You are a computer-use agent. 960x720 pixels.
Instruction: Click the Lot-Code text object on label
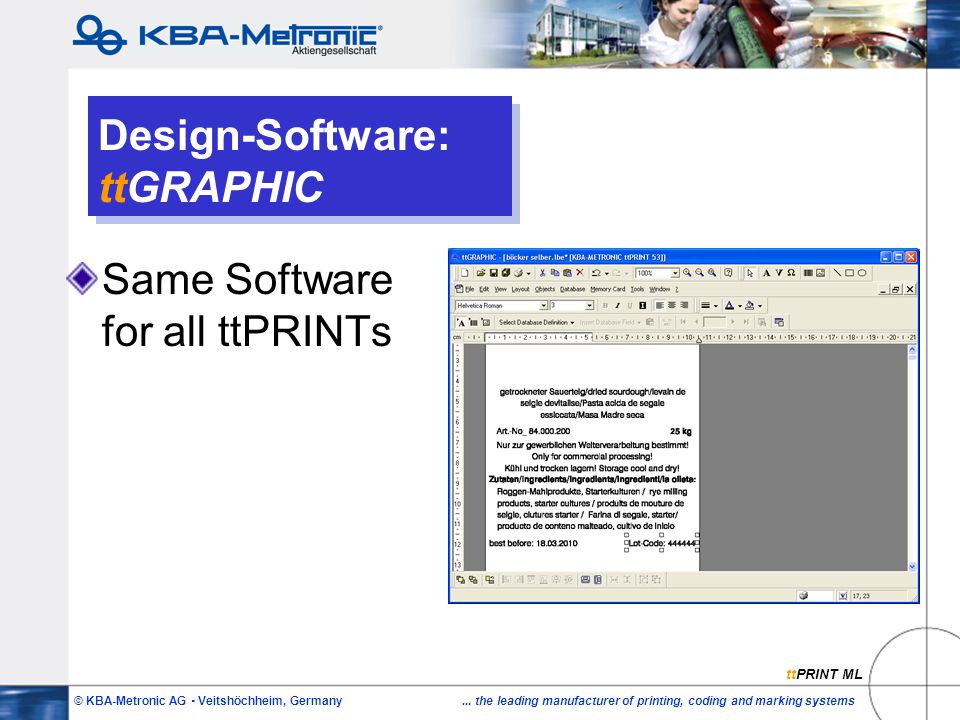[661, 543]
